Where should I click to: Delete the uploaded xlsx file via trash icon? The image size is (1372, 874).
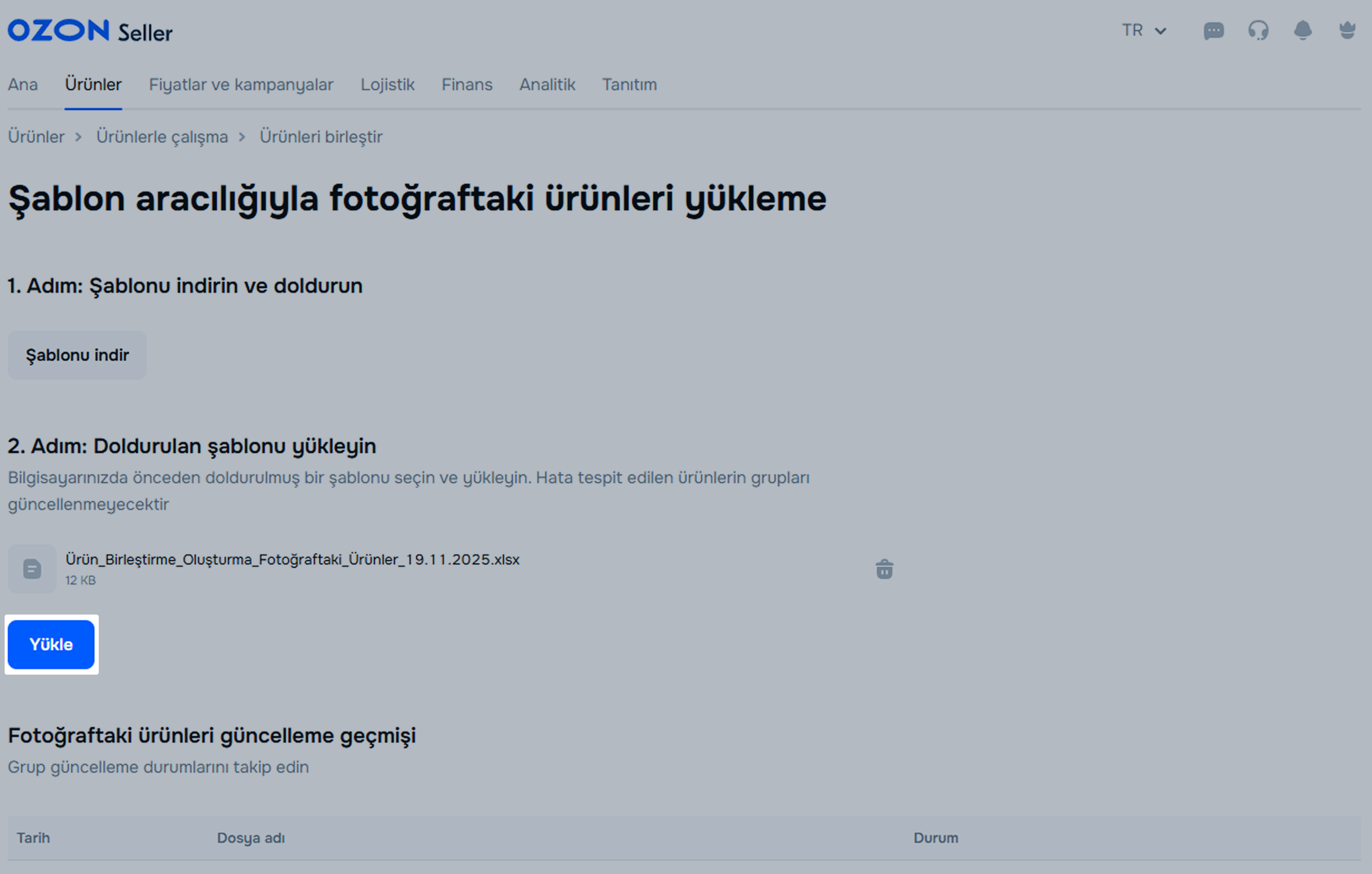[884, 569]
